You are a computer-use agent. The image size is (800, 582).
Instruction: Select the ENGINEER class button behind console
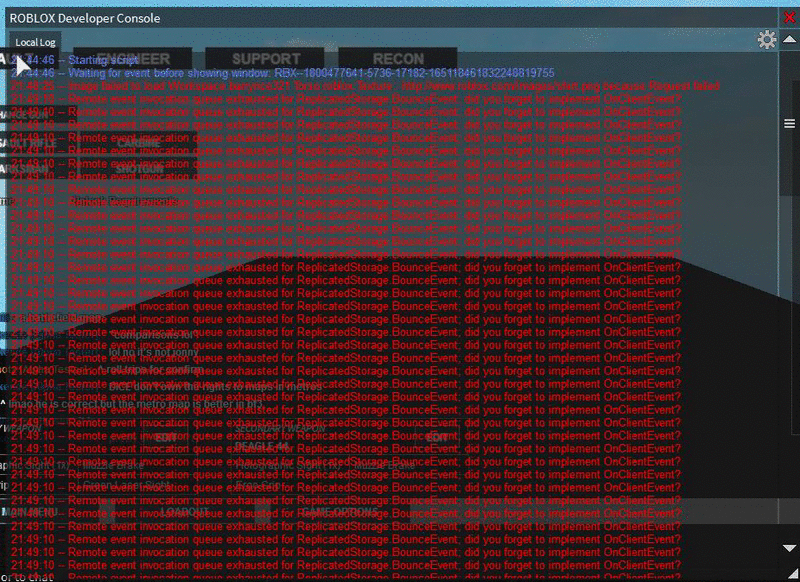133,58
